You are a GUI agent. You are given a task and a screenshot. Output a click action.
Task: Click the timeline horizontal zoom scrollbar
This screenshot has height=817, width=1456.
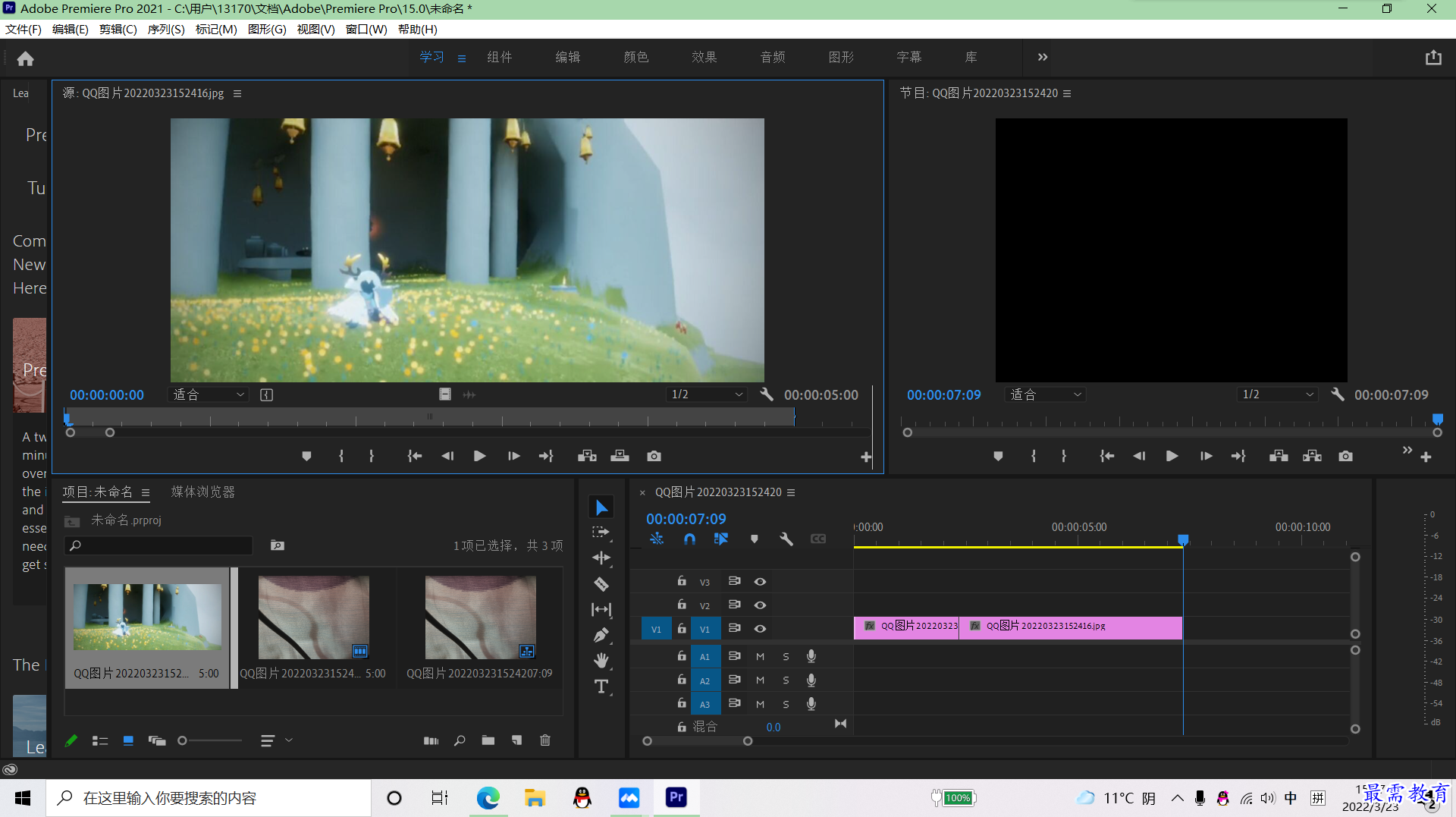tap(697, 741)
